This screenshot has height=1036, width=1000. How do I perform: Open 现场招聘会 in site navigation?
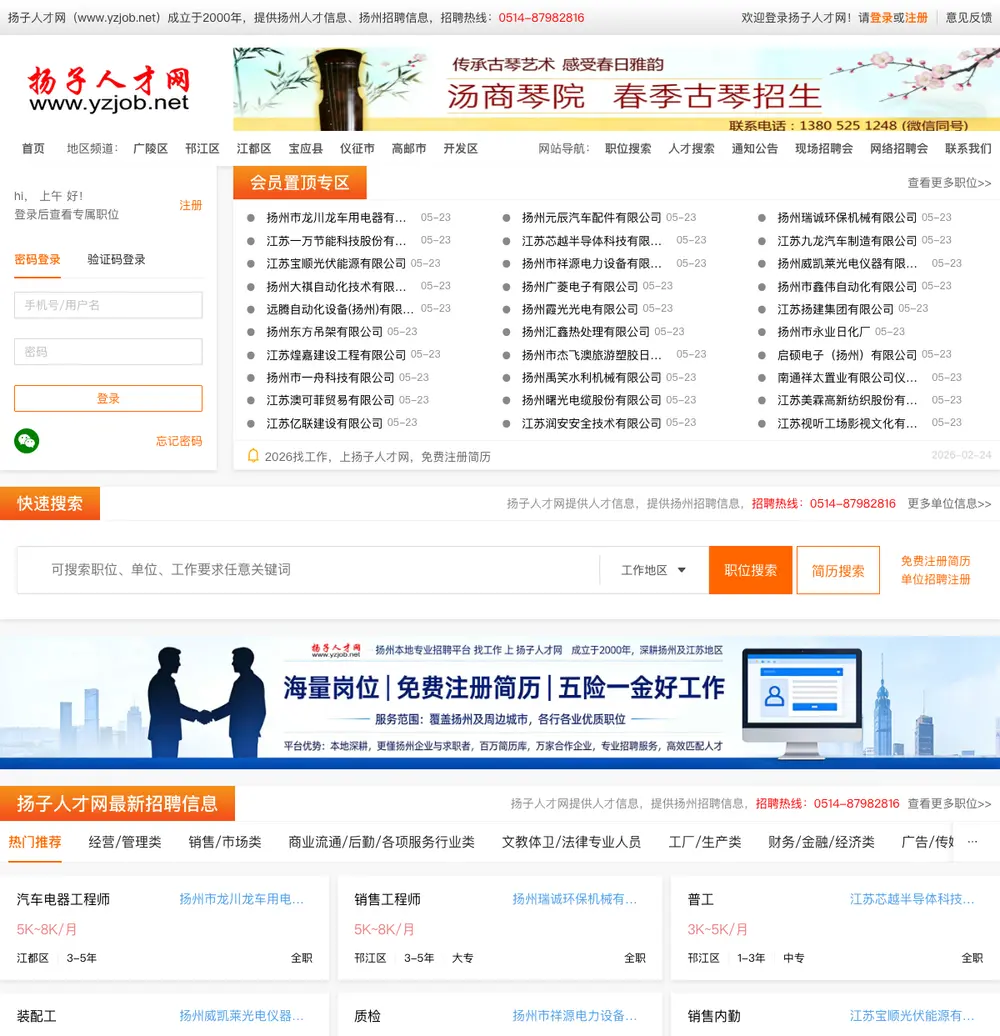click(x=824, y=149)
